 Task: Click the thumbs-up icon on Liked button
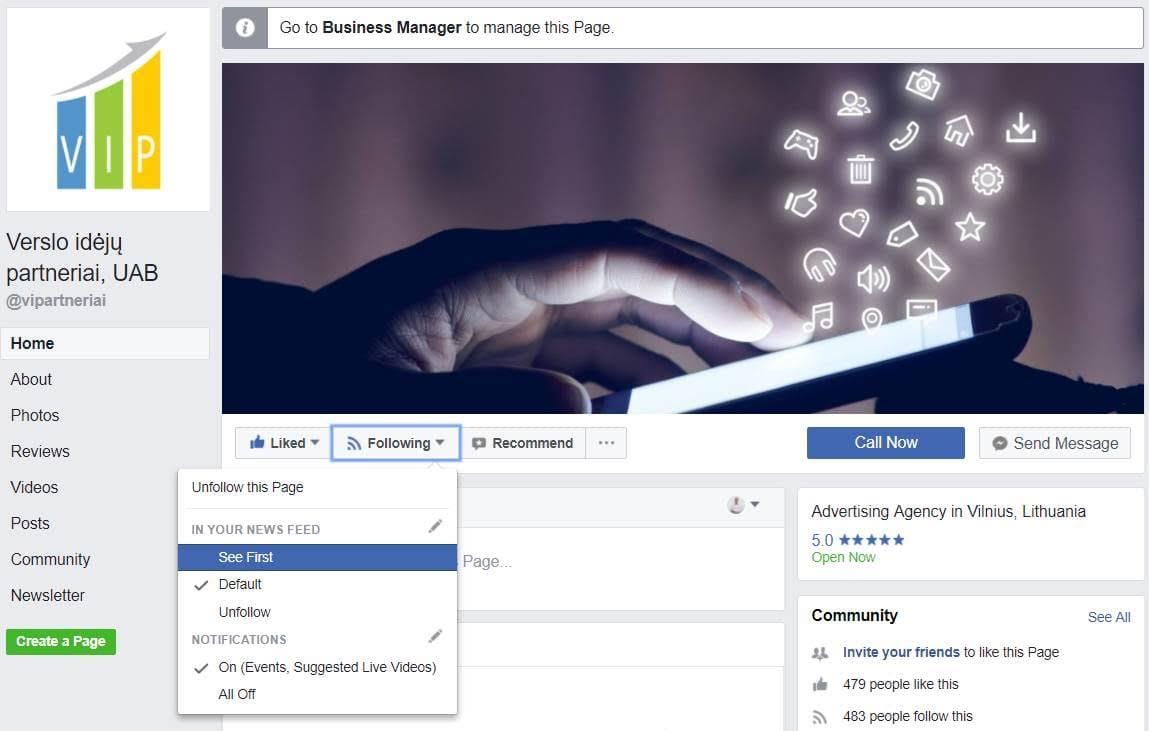256,442
